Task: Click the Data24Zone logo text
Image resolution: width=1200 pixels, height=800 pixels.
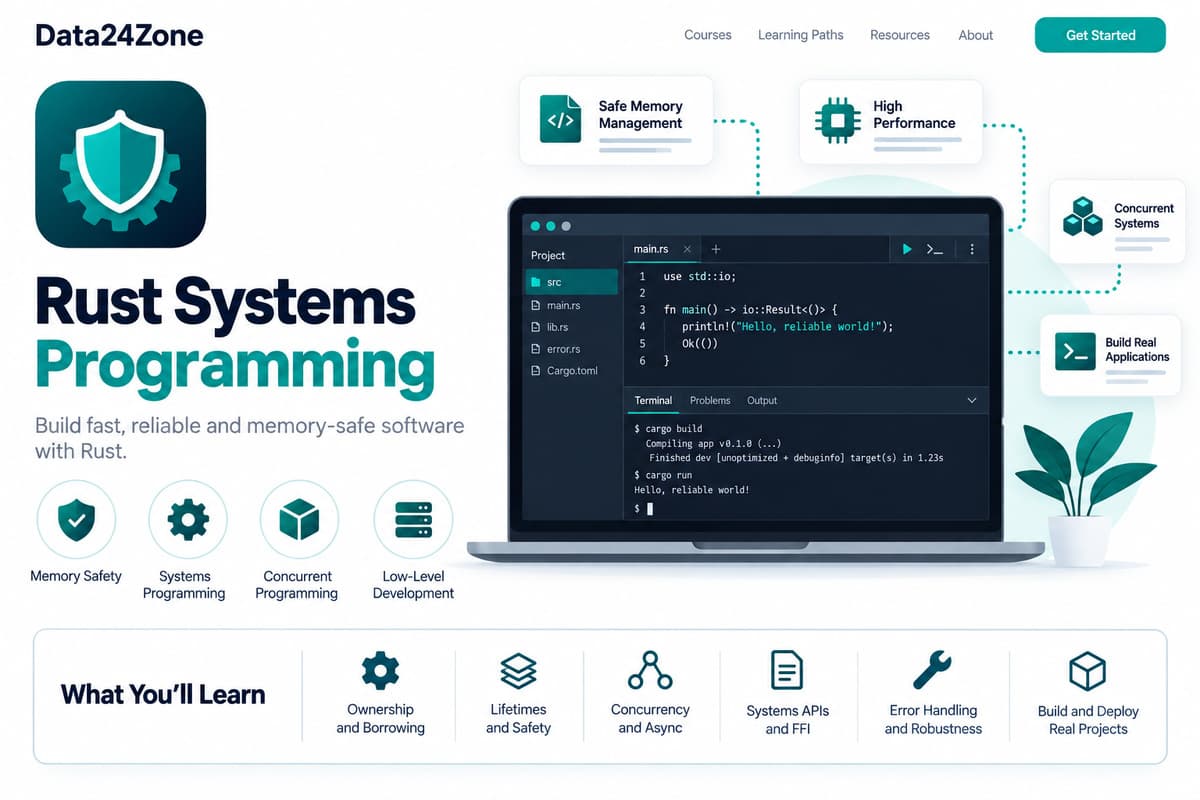Action: tap(119, 36)
